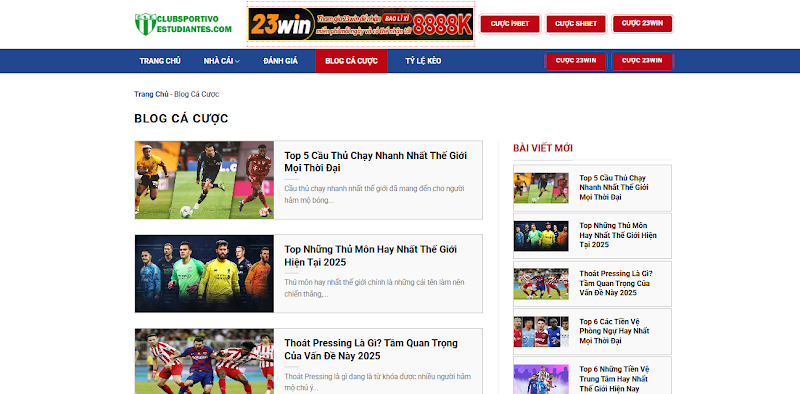Expand the NHÀ CÁI dropdown menu

click(x=221, y=61)
